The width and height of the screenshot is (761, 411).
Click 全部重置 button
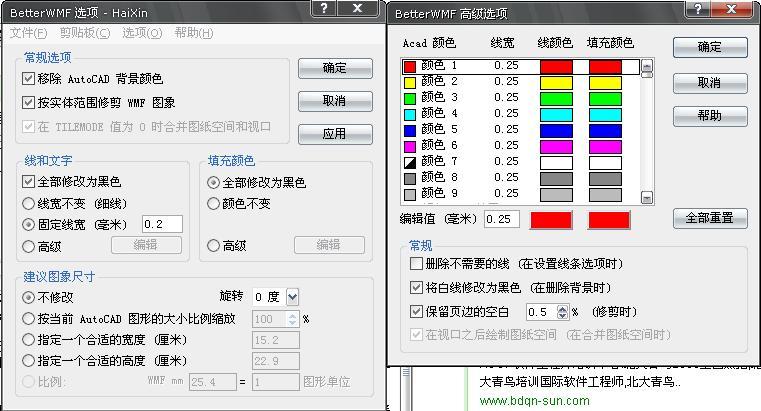pyautogui.click(x=710, y=218)
